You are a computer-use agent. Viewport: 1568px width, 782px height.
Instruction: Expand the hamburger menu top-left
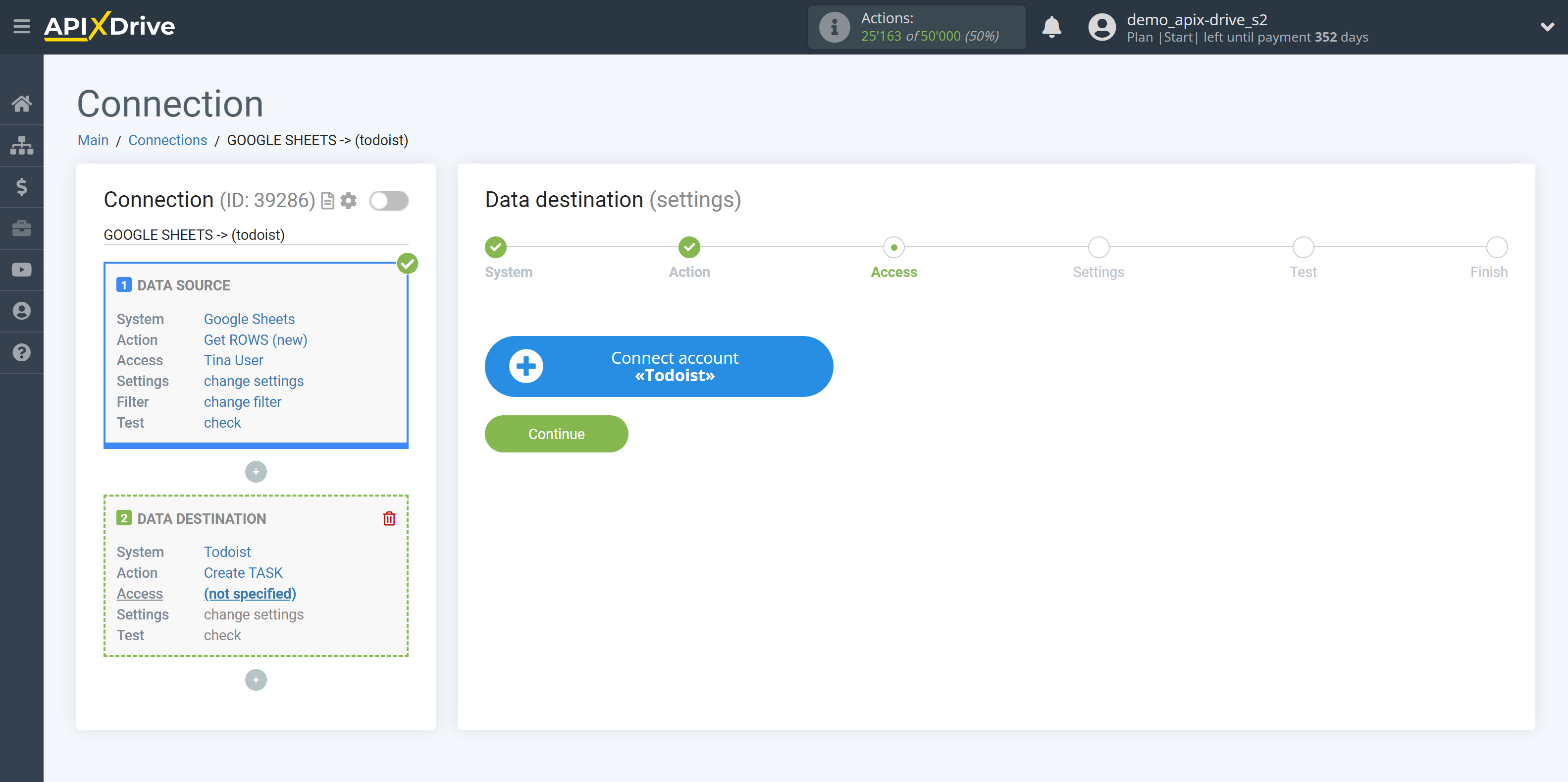(x=21, y=27)
